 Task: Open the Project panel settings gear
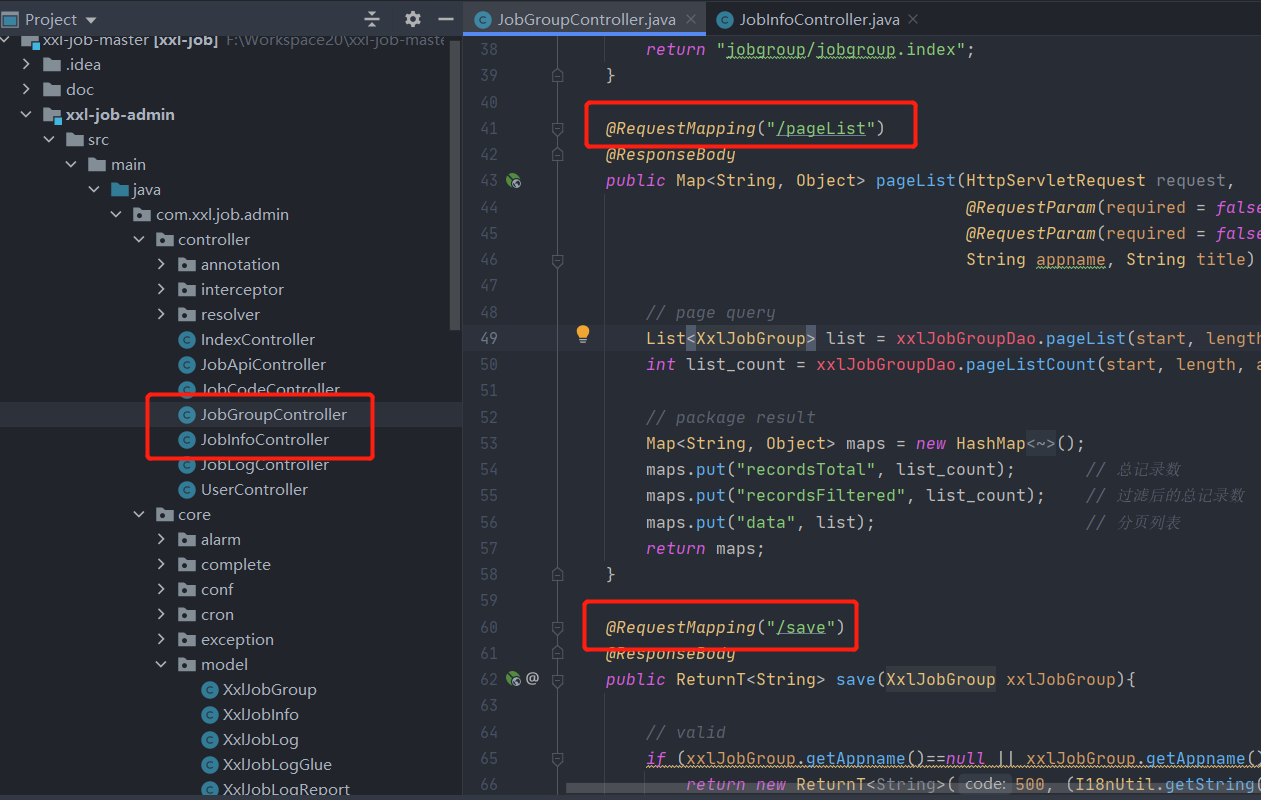(x=413, y=19)
